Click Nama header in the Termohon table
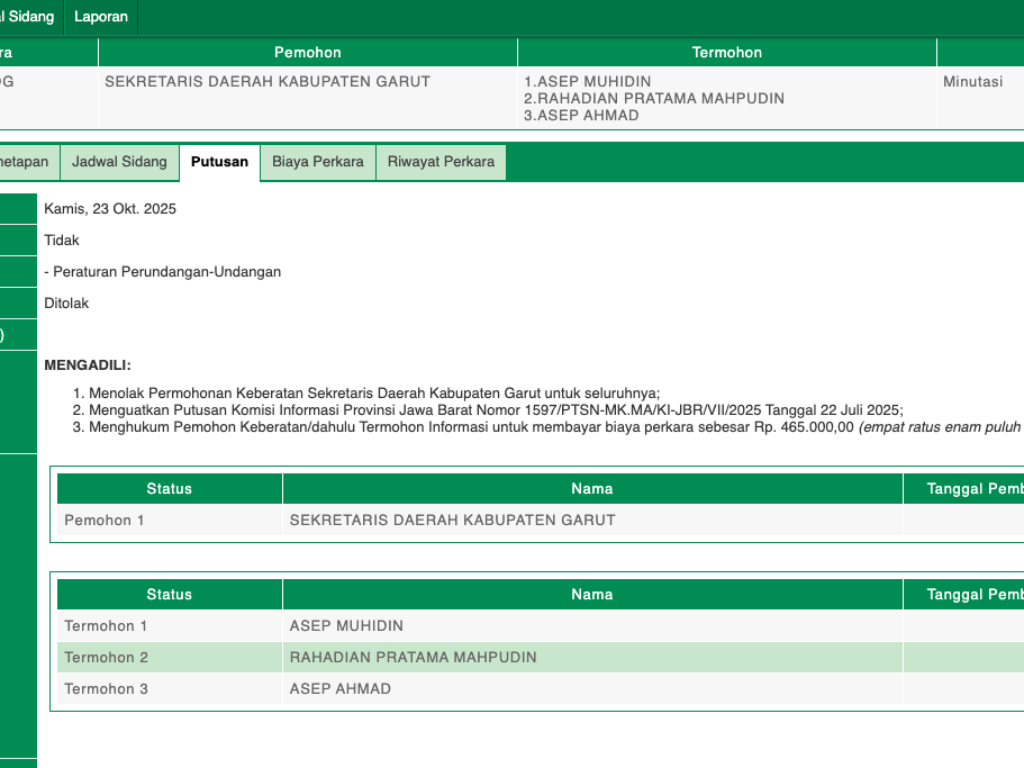Image resolution: width=1024 pixels, height=768 pixels. (592, 594)
